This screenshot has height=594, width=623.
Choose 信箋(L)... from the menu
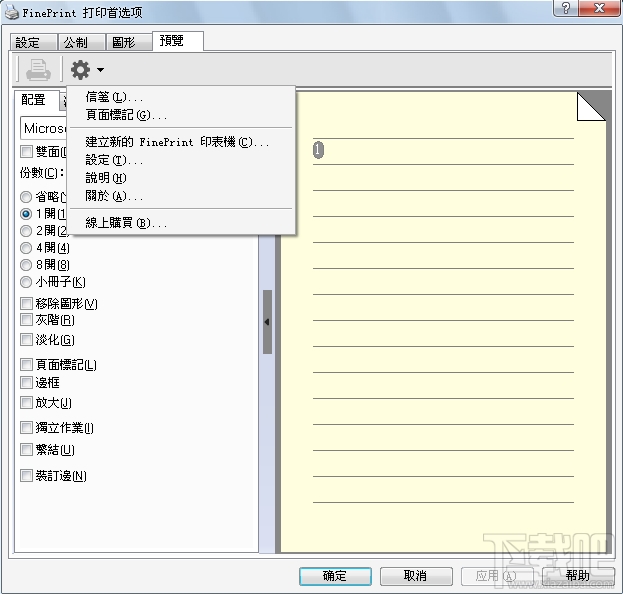pos(183,97)
